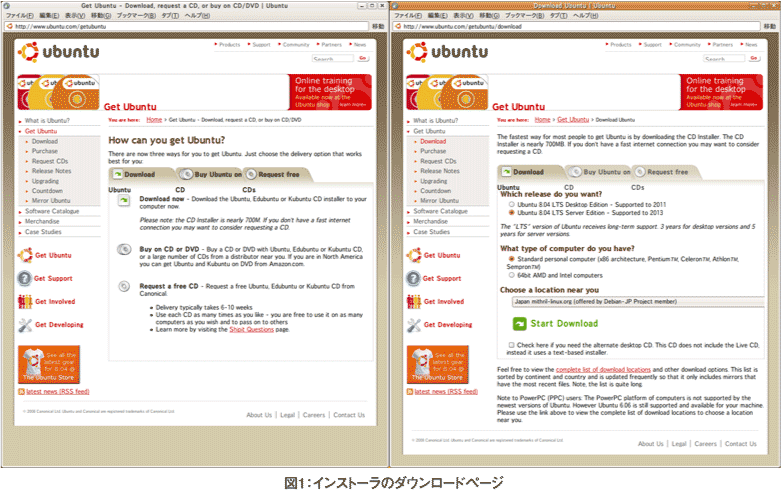Open What is Ubuntu? link in right window
Image resolution: width=781 pixels, height=495 pixels.
click(435, 121)
